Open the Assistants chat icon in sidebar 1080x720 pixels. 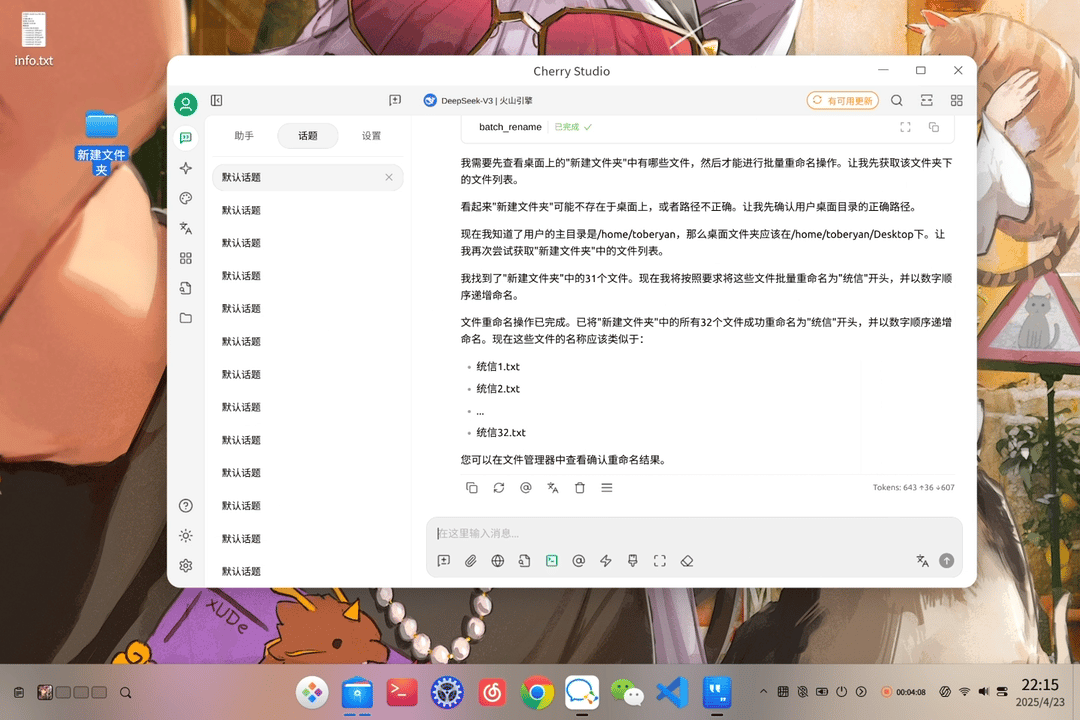(x=185, y=138)
